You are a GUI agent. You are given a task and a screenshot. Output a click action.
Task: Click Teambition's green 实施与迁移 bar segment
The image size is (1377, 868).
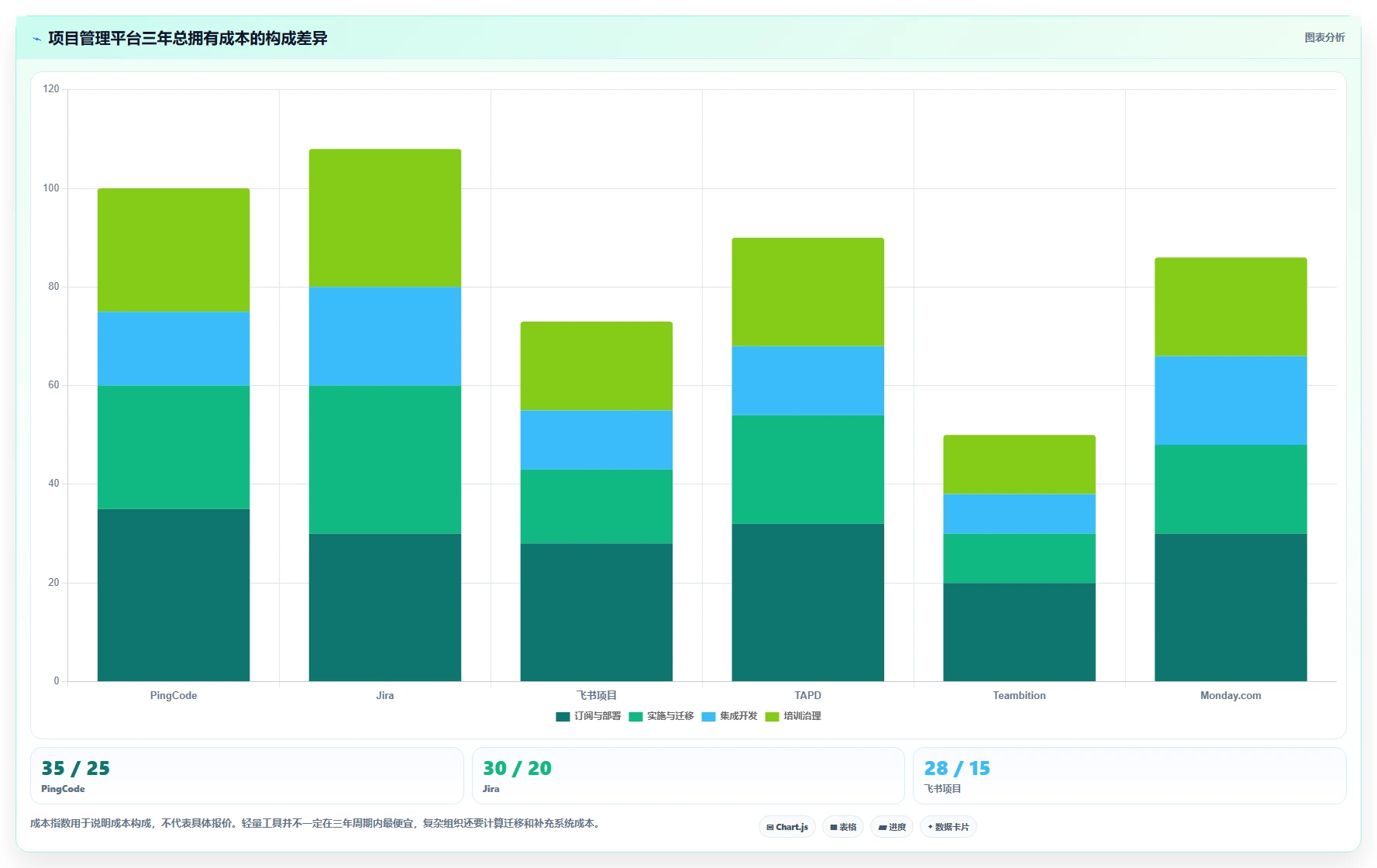point(1020,558)
